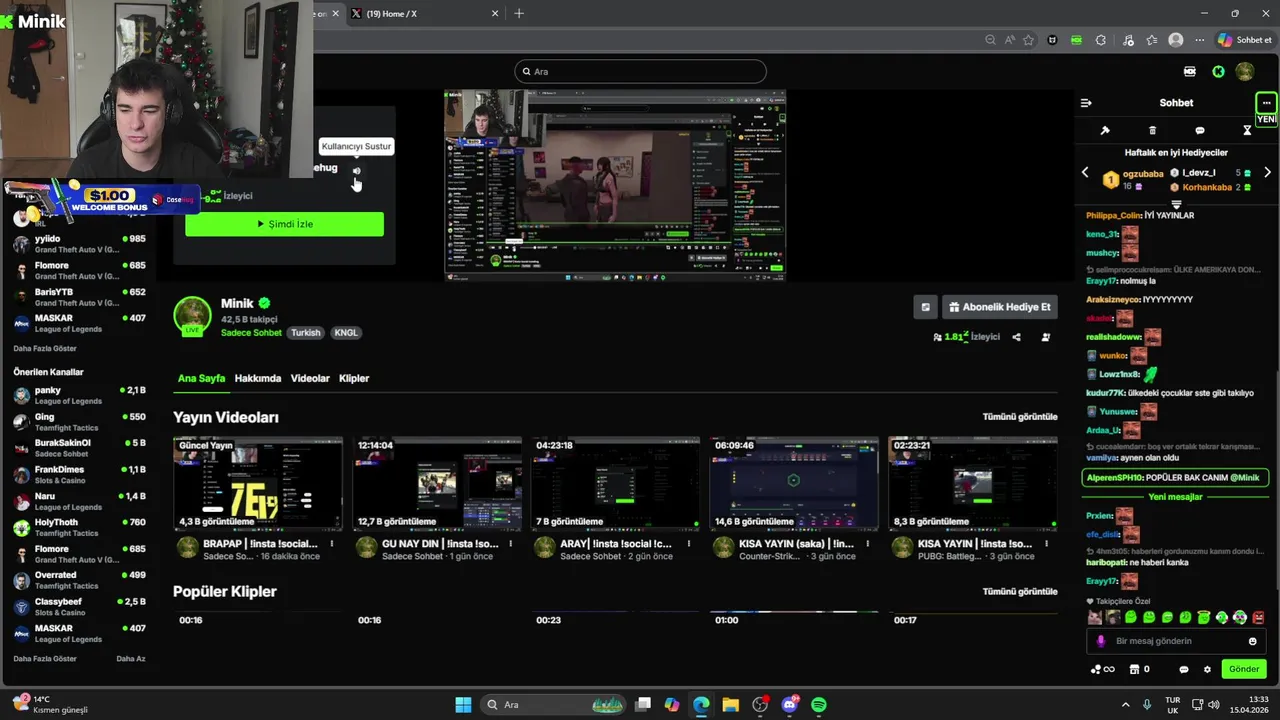Click the hourglass icon in chat toolbar
The width and height of the screenshot is (1280, 720).
[x=1247, y=131]
